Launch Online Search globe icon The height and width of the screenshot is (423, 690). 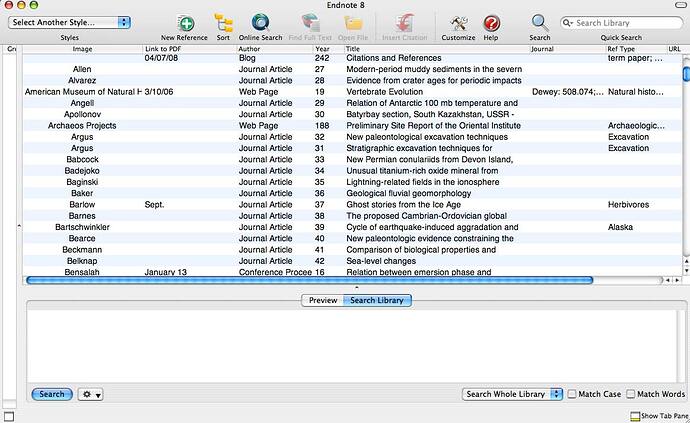261,23
